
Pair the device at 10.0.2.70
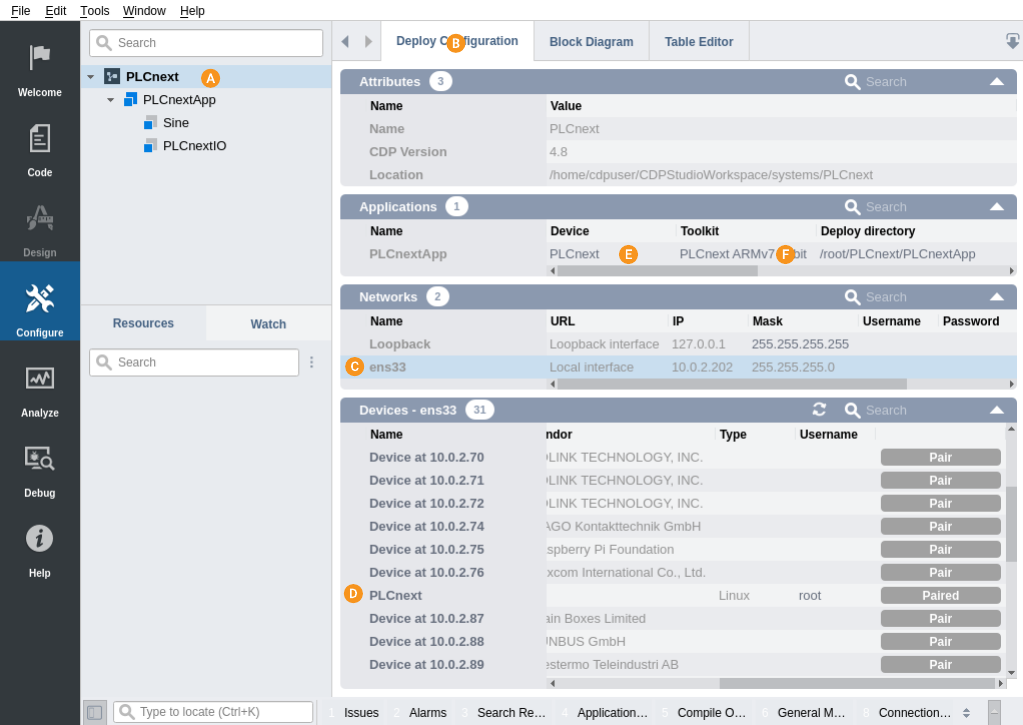coord(940,457)
